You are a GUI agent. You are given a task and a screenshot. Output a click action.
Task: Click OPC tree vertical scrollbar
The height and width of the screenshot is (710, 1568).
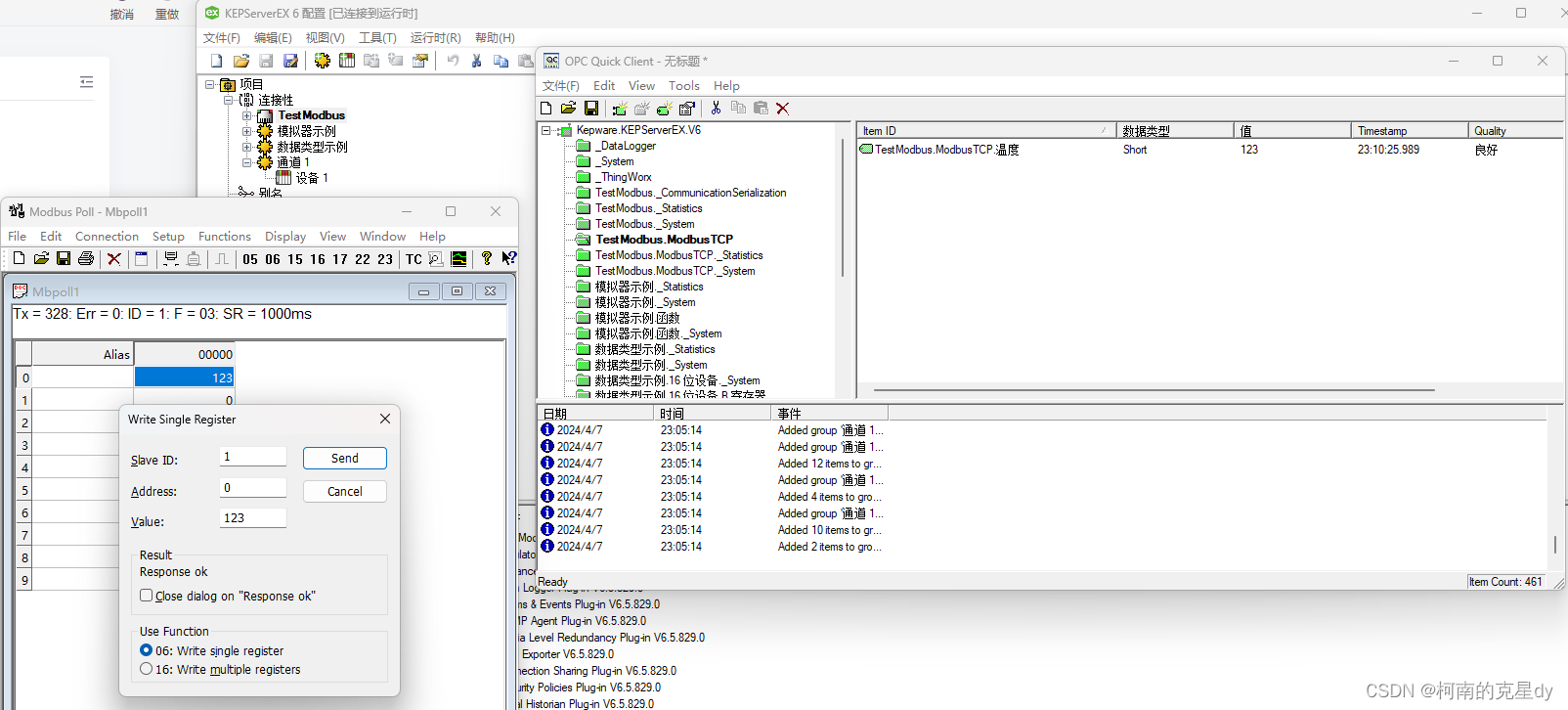pyautogui.click(x=843, y=206)
